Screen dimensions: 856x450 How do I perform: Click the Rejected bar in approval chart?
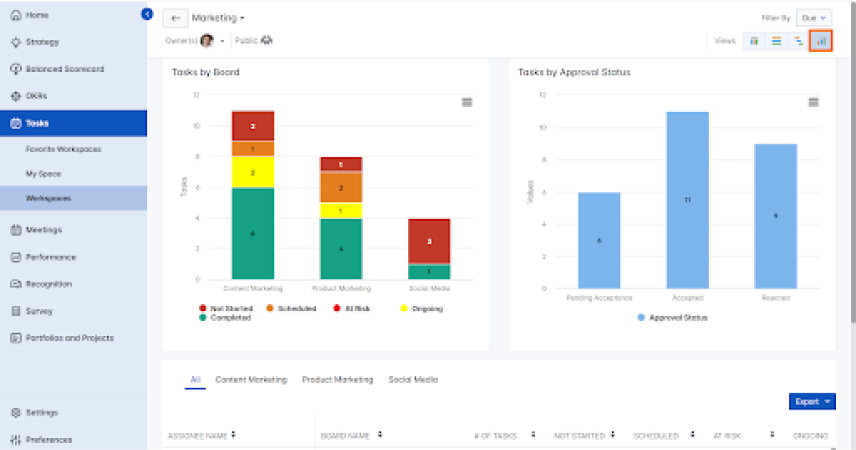tap(776, 216)
